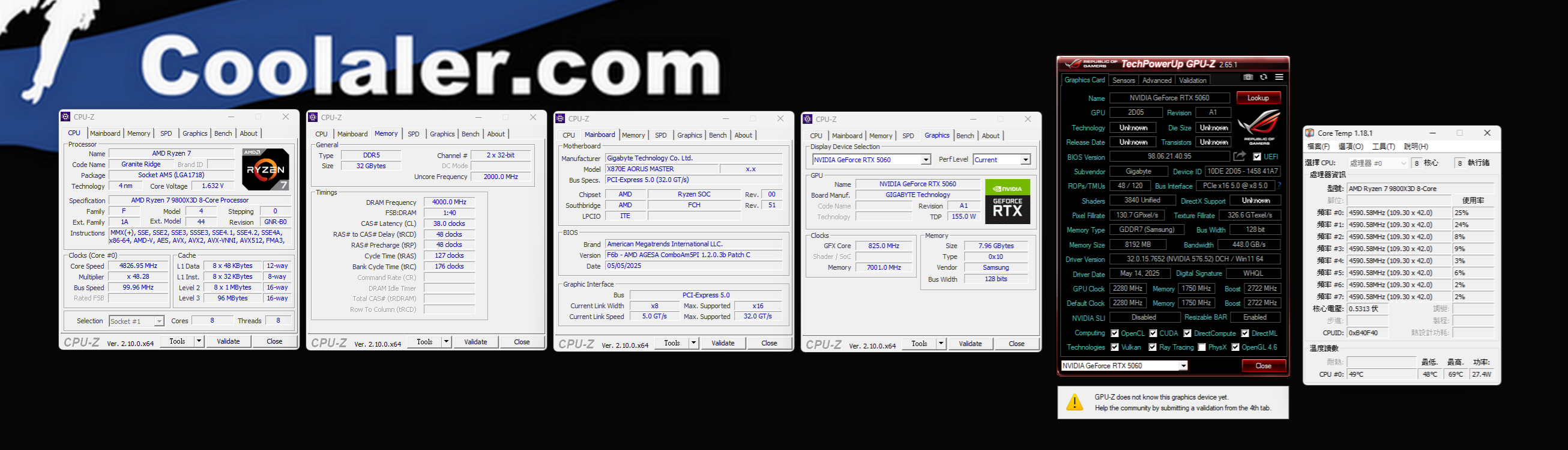The image size is (1568, 450).
Task: Minimize the Core Temp window
Action: click(1433, 133)
